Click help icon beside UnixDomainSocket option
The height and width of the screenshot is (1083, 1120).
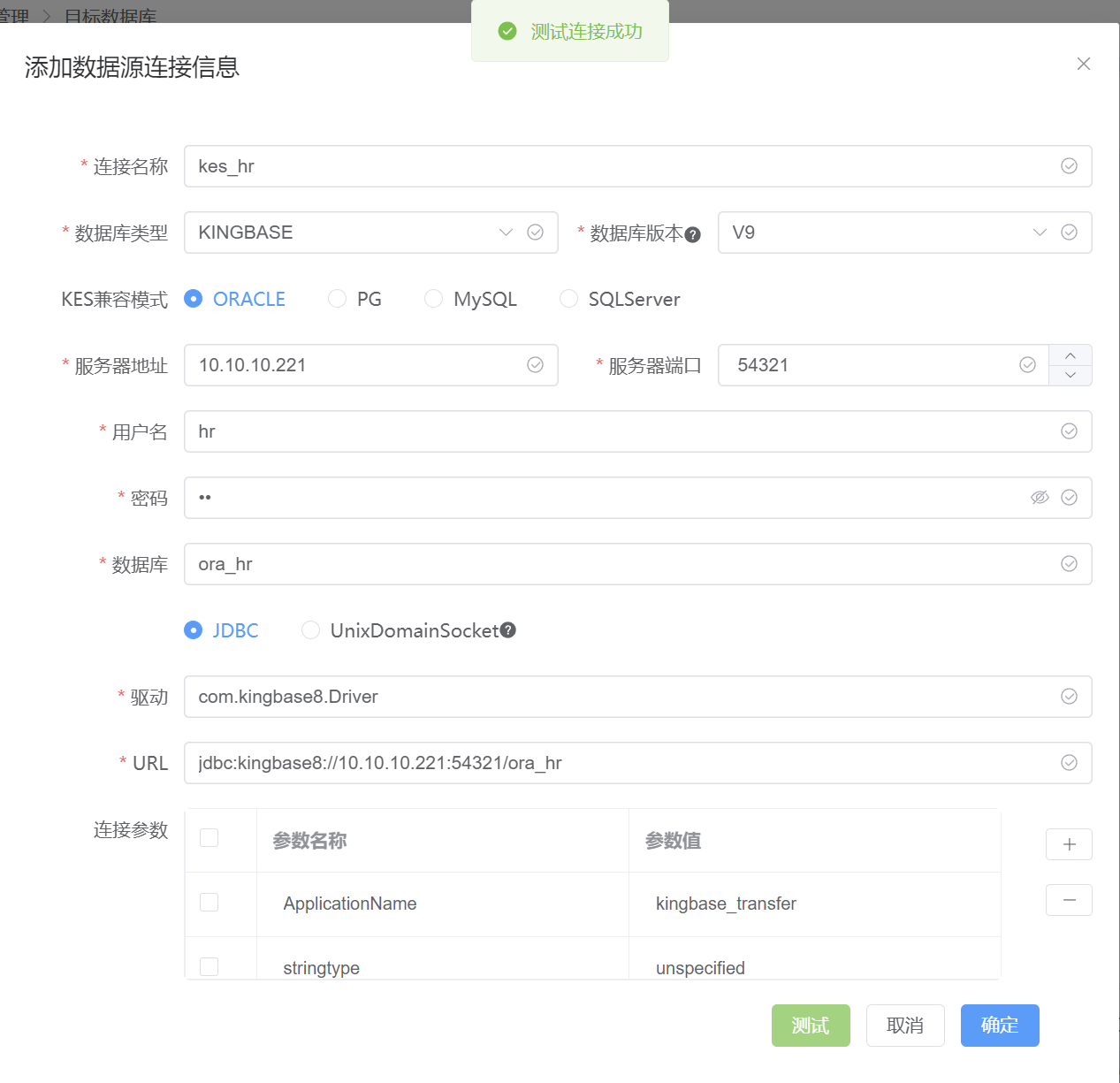click(x=507, y=629)
